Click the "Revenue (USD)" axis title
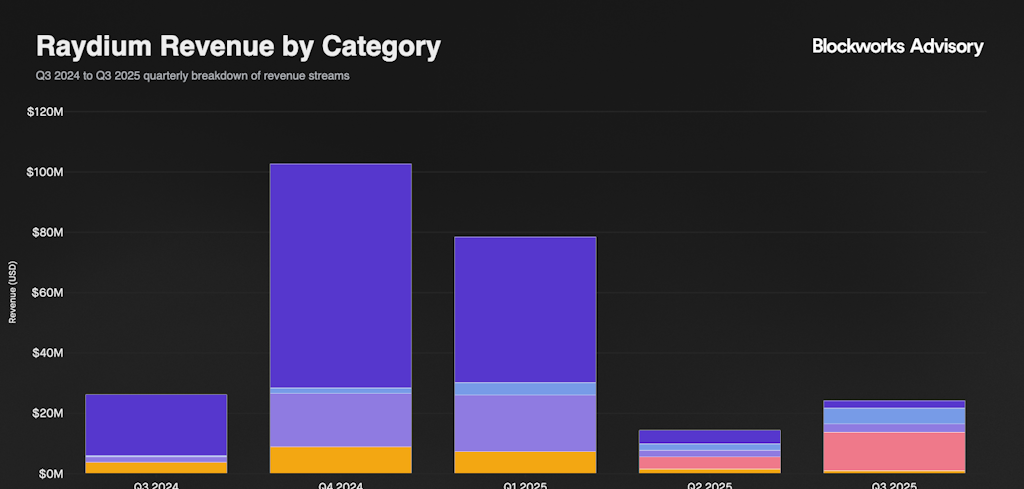 pos(12,292)
